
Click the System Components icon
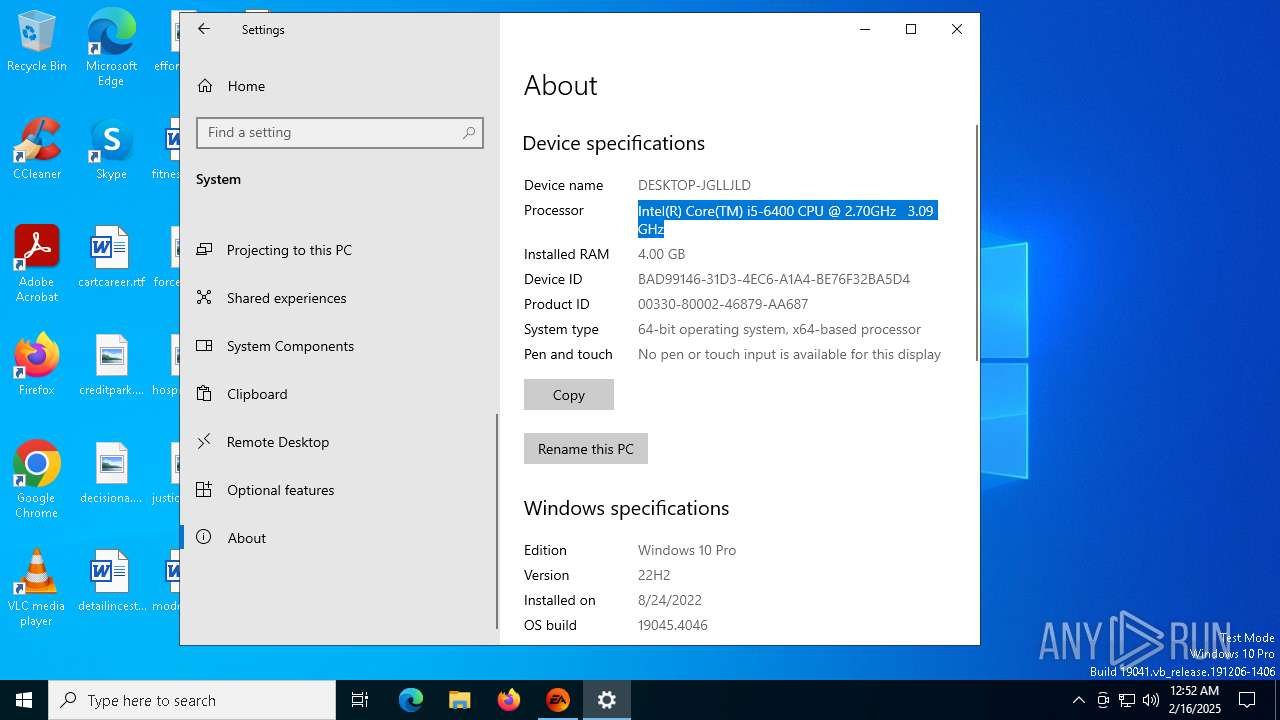coord(204,346)
